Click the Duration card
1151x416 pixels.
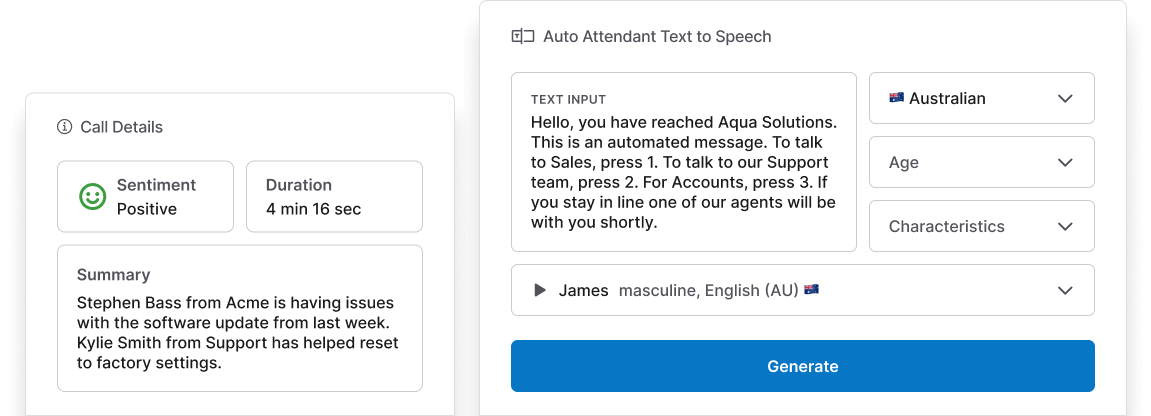tap(334, 197)
